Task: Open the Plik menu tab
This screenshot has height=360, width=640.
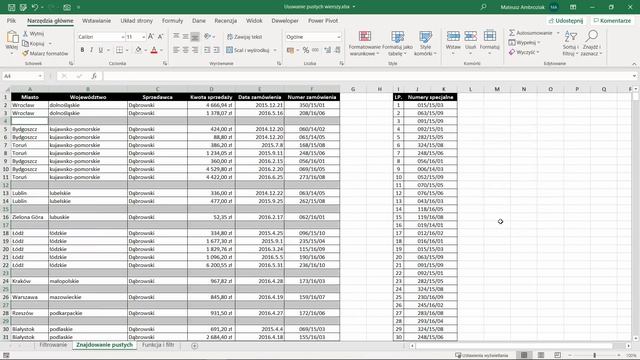Action: pyautogui.click(x=11, y=20)
